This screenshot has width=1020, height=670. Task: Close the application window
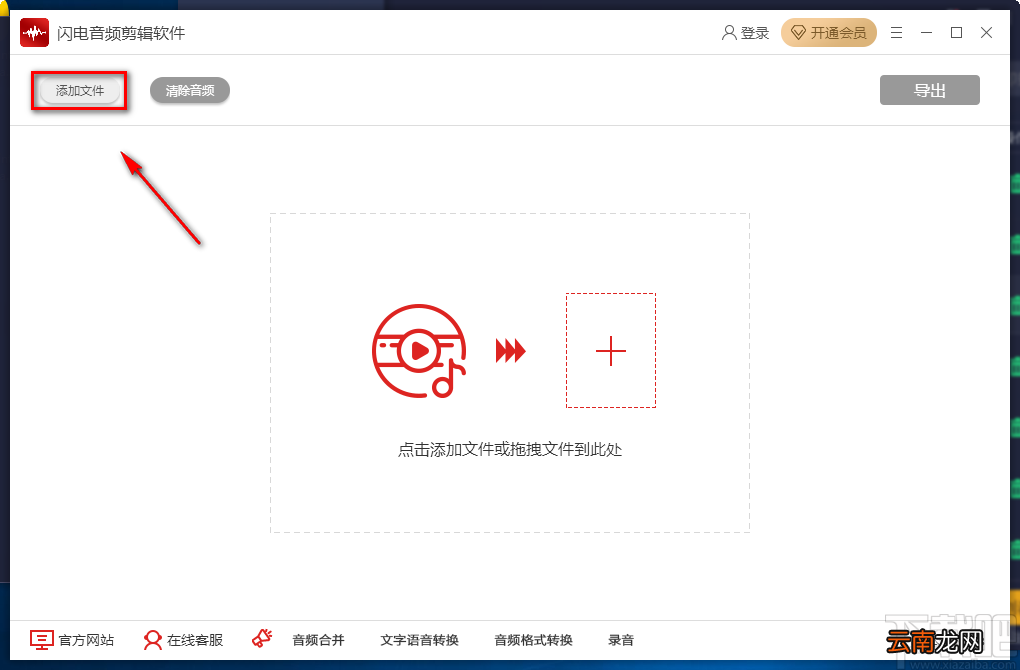coord(986,33)
